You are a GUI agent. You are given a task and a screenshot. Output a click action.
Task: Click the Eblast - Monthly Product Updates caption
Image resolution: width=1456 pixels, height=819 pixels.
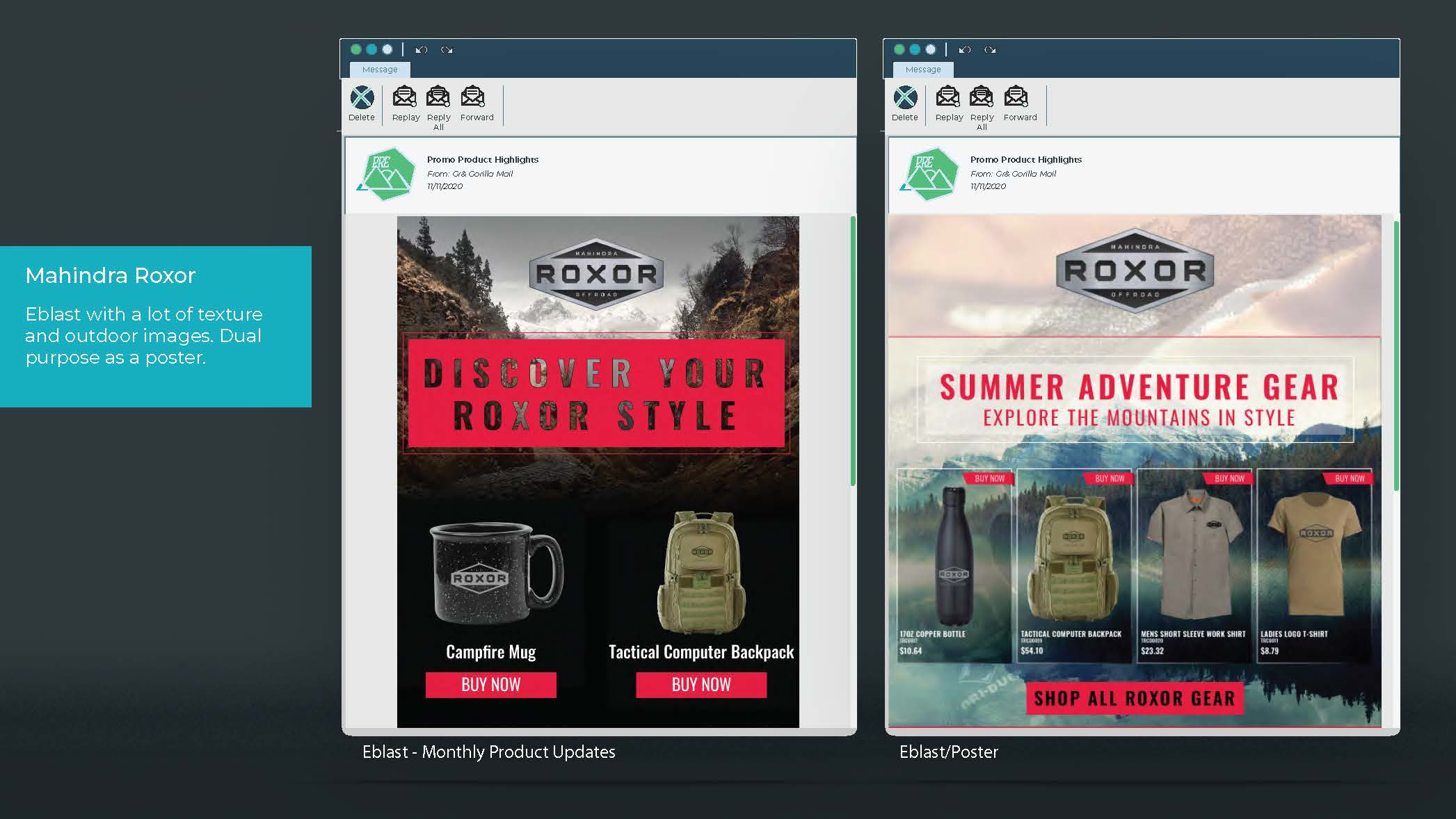[x=489, y=752]
